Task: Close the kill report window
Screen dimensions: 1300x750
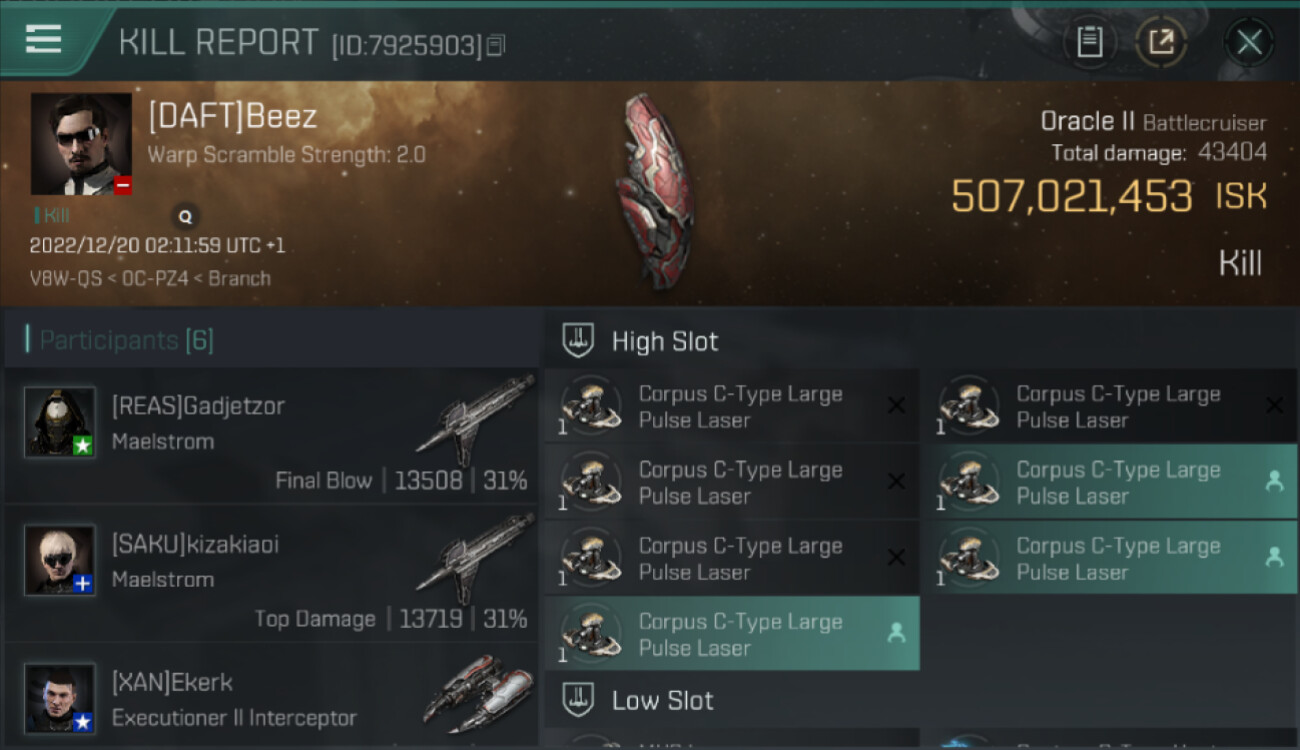Action: (x=1248, y=42)
